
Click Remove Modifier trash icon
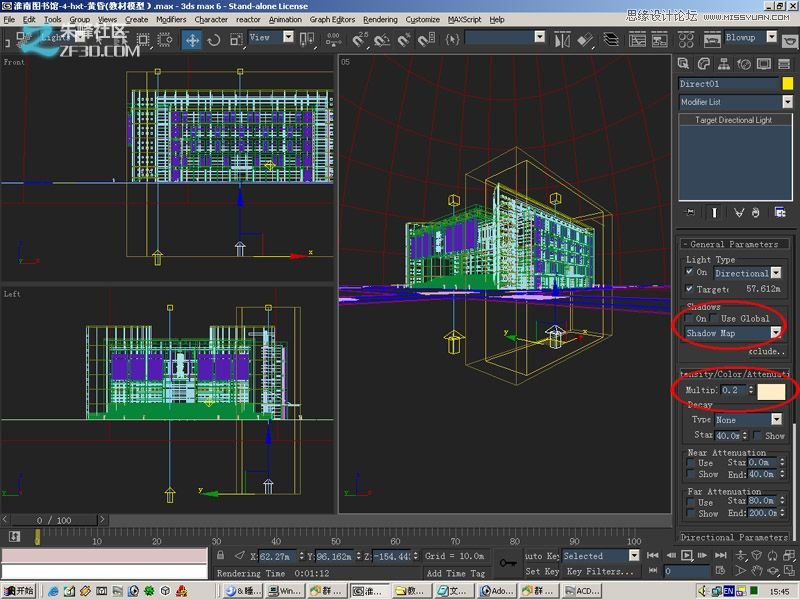tap(757, 212)
